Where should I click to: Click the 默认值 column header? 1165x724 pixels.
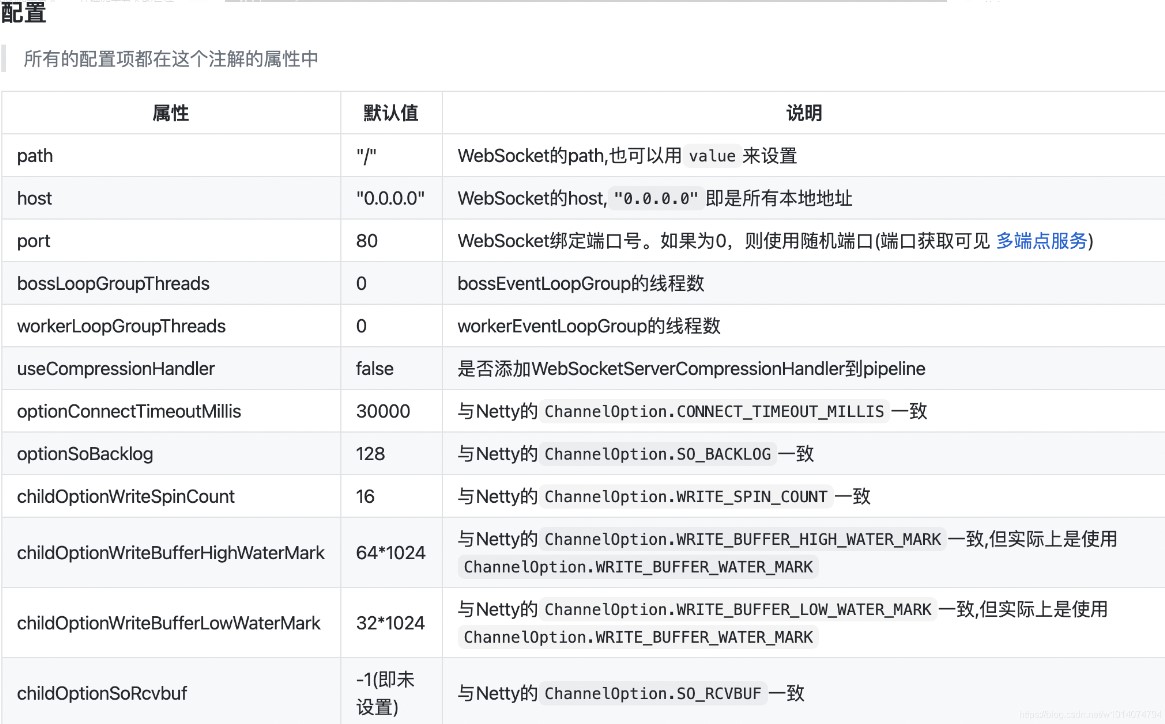(391, 113)
